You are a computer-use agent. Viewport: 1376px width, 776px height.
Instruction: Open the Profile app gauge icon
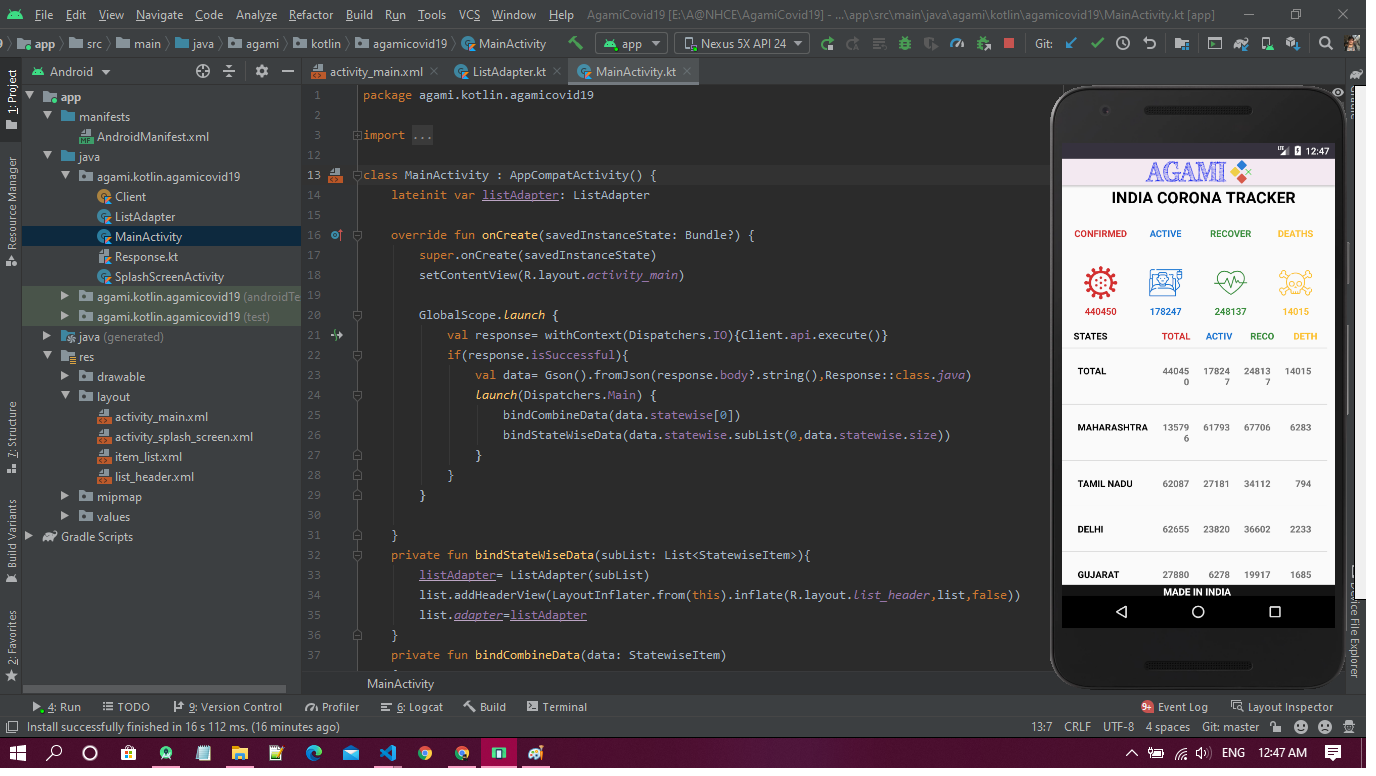(957, 44)
